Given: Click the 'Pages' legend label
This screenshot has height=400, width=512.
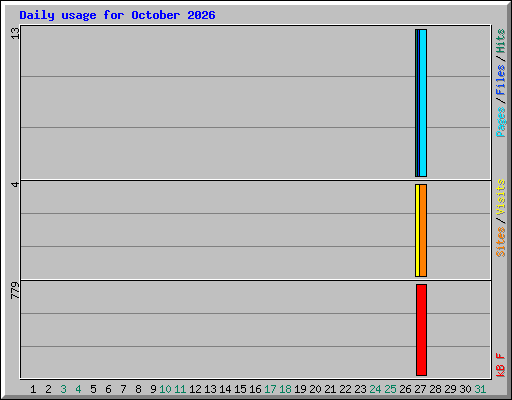Looking at the screenshot, I should (x=500, y=122).
